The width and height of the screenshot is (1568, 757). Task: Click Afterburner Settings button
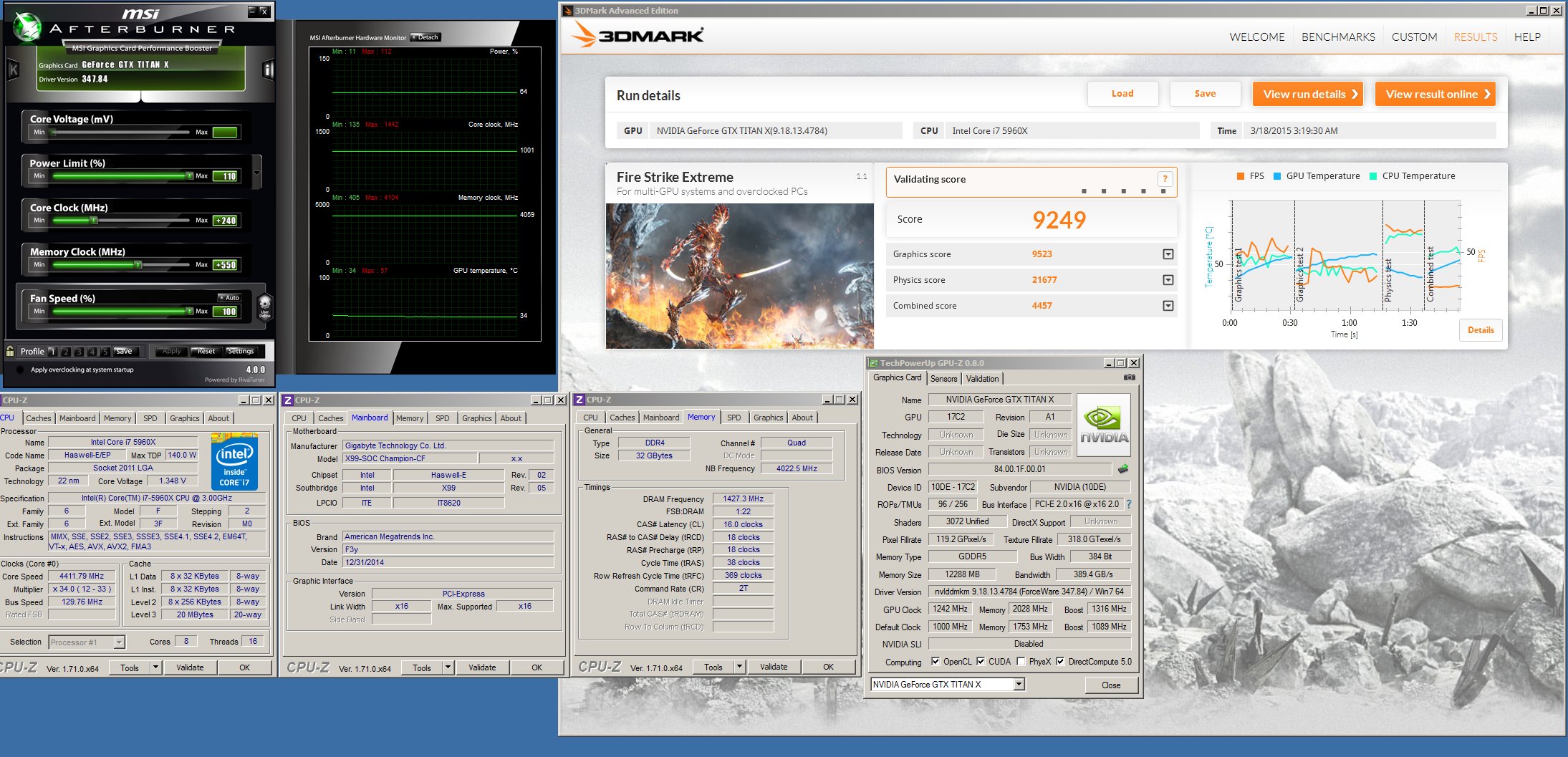(x=241, y=352)
